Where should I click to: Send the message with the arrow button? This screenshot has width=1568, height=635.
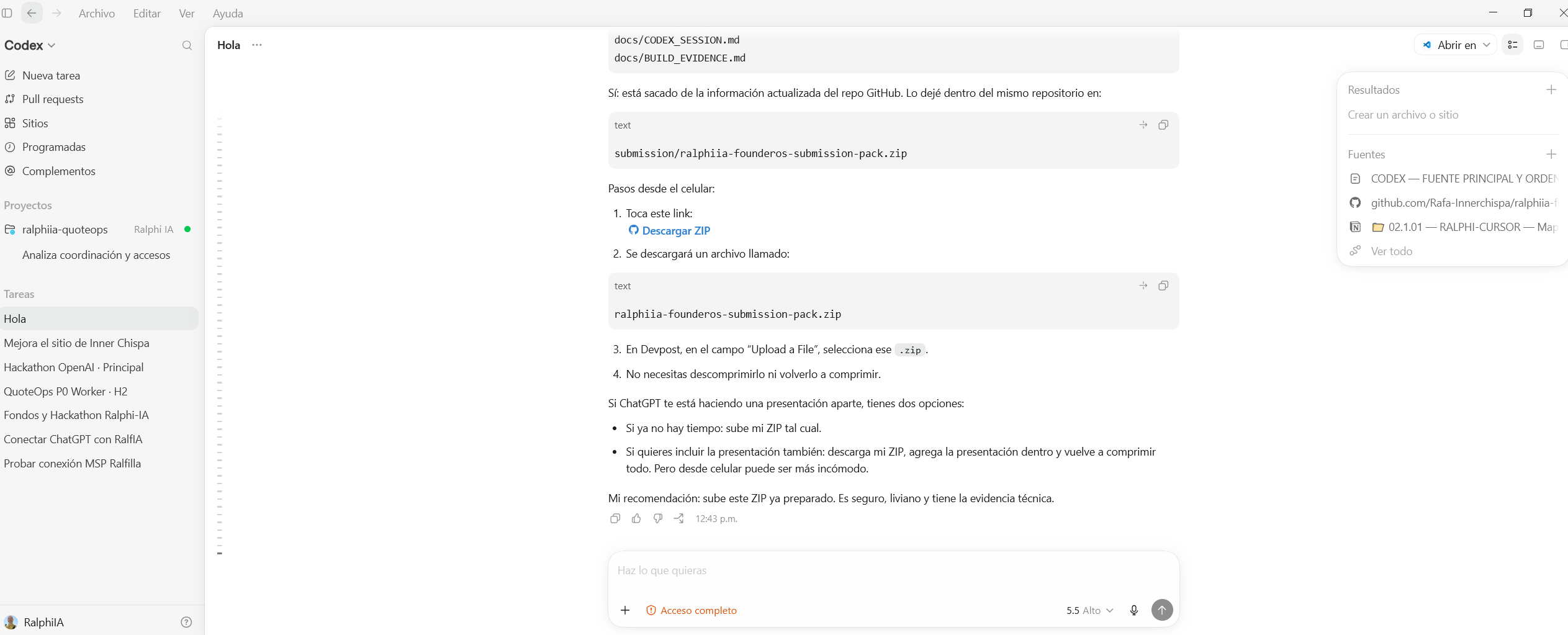(1162, 610)
